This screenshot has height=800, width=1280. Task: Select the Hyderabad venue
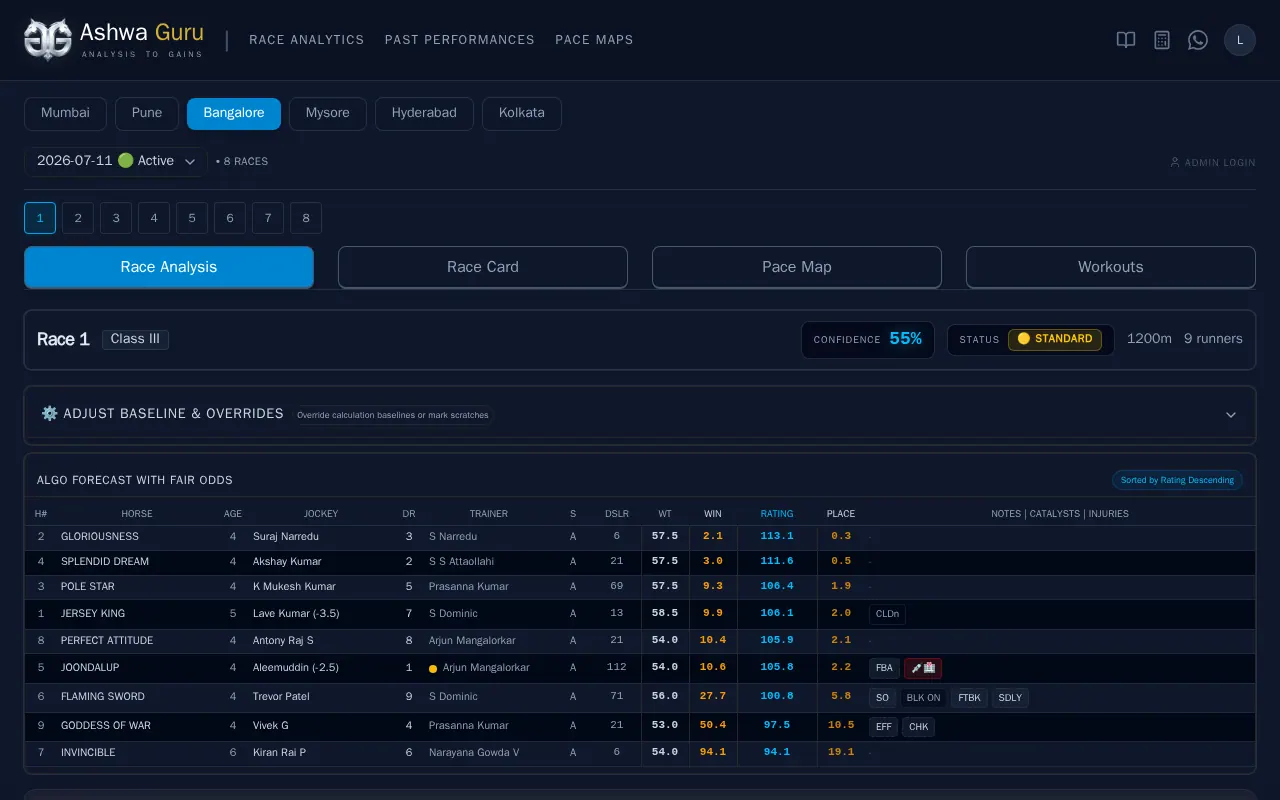[x=424, y=113]
